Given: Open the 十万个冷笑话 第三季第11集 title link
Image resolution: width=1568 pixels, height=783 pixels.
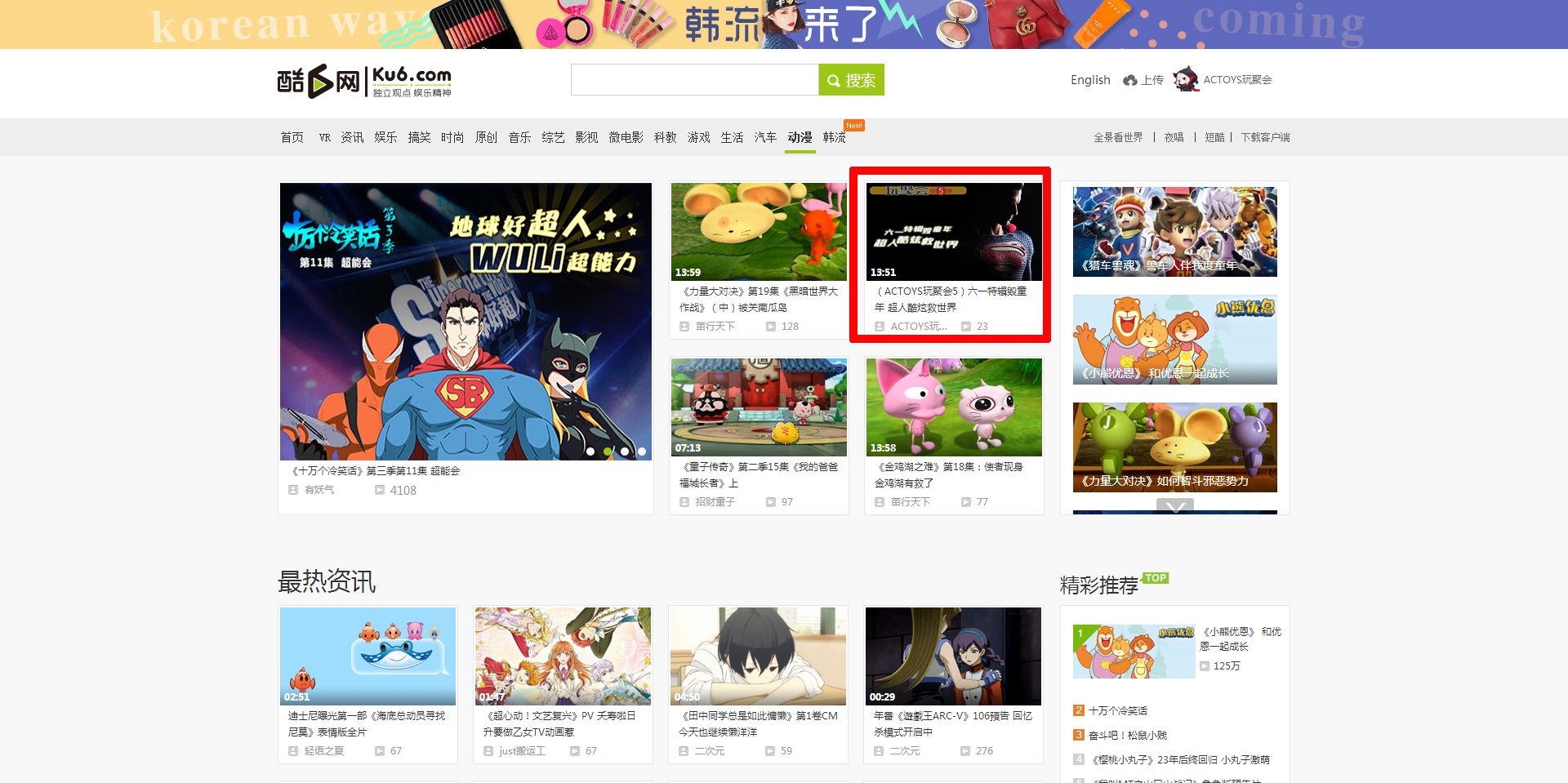Looking at the screenshot, I should pos(376,471).
